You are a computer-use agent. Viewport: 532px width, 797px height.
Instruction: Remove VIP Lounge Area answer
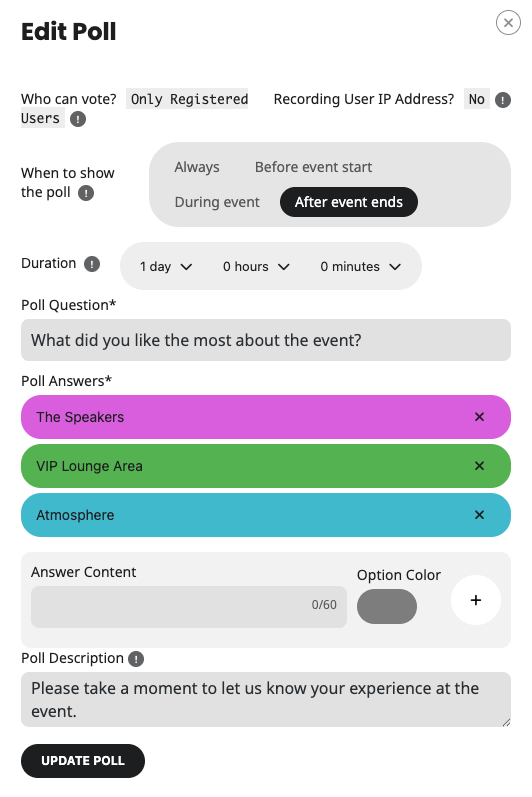479,466
